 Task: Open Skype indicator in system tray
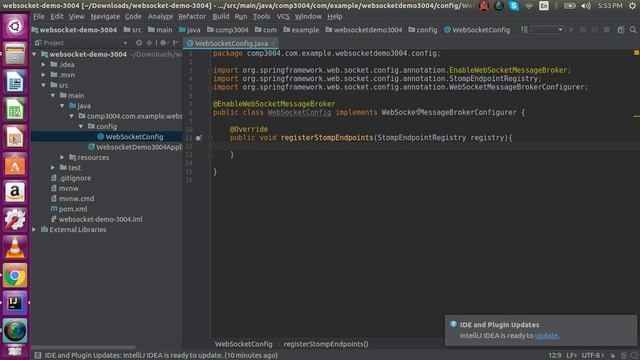coord(514,6)
